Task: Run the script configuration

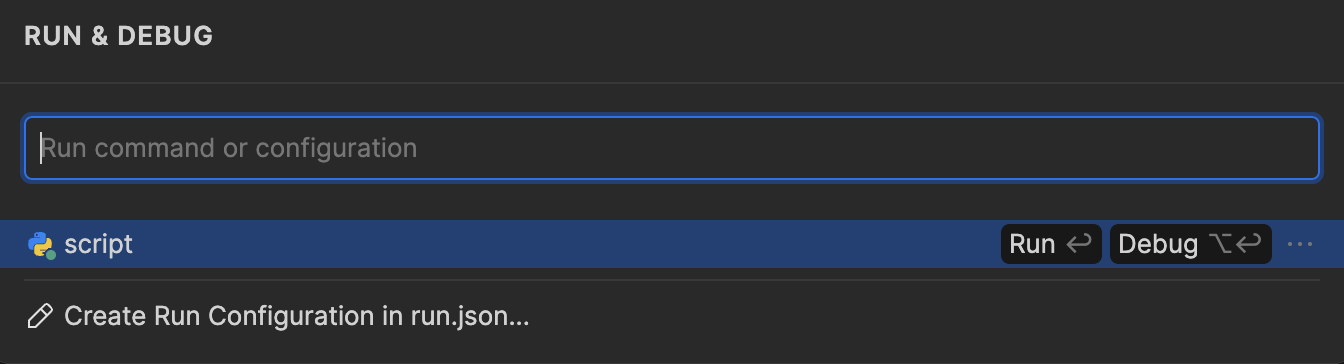Action: (1051, 244)
